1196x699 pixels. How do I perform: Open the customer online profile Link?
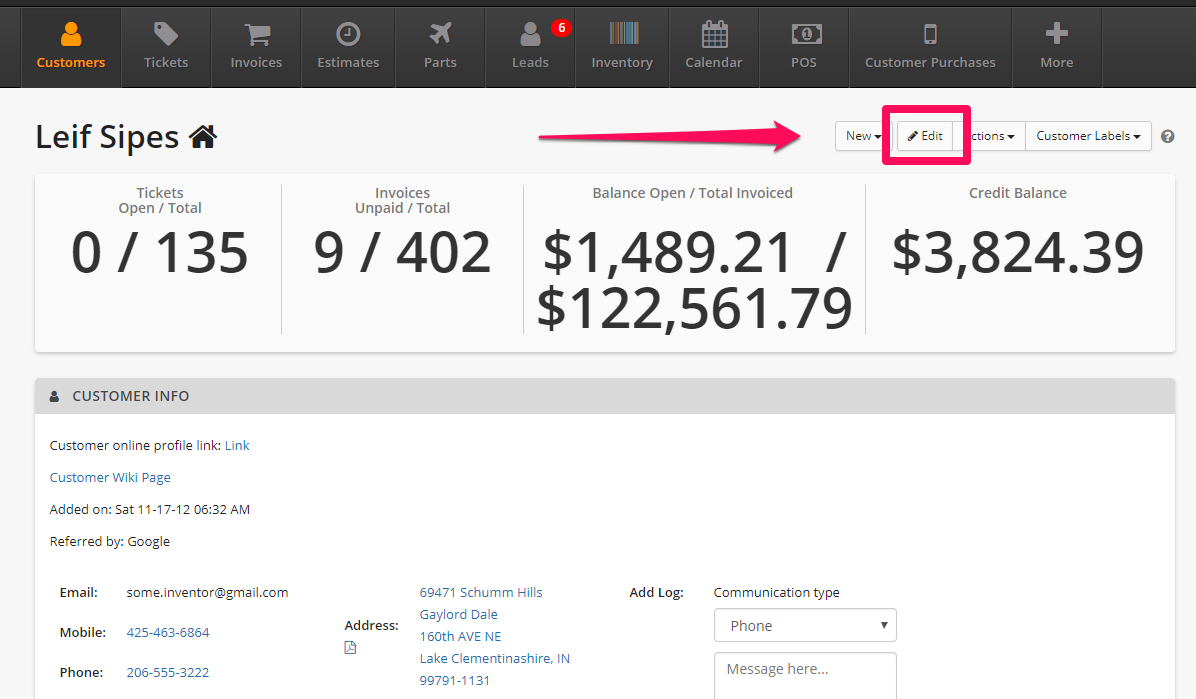coord(237,446)
